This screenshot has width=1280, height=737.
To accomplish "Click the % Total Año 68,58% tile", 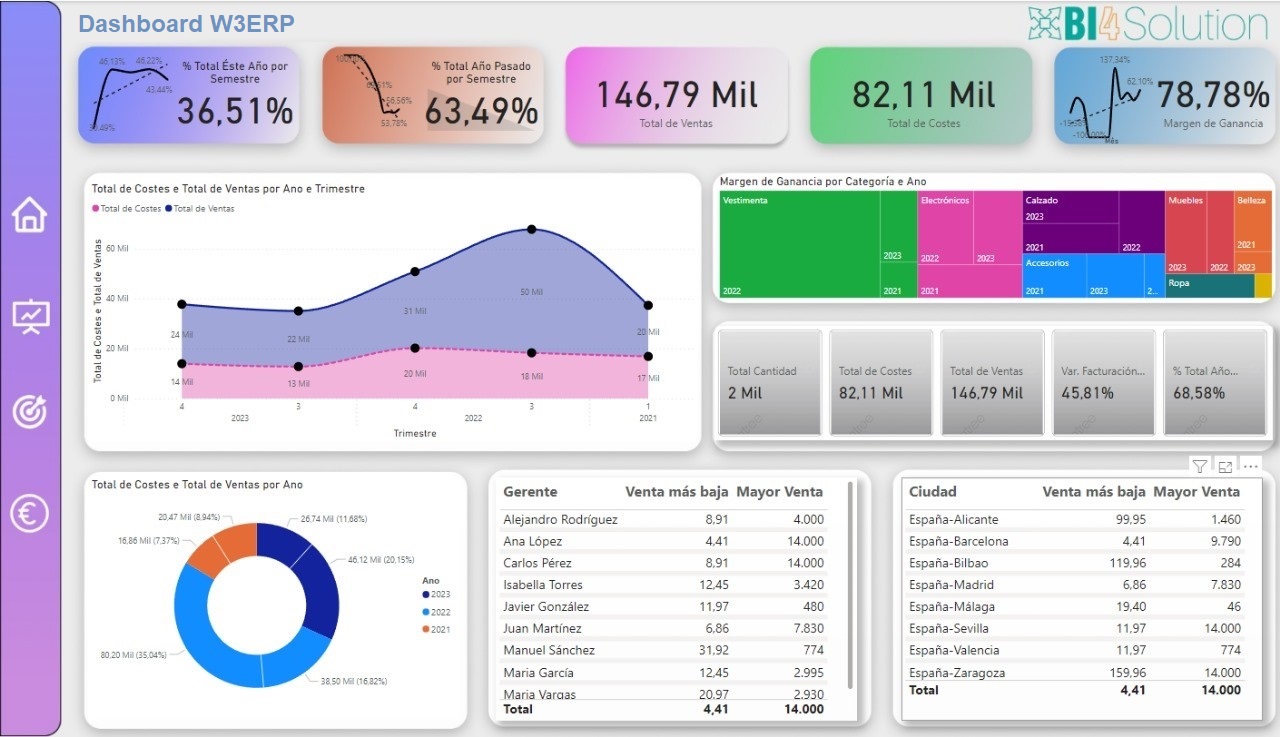I will (1215, 382).
